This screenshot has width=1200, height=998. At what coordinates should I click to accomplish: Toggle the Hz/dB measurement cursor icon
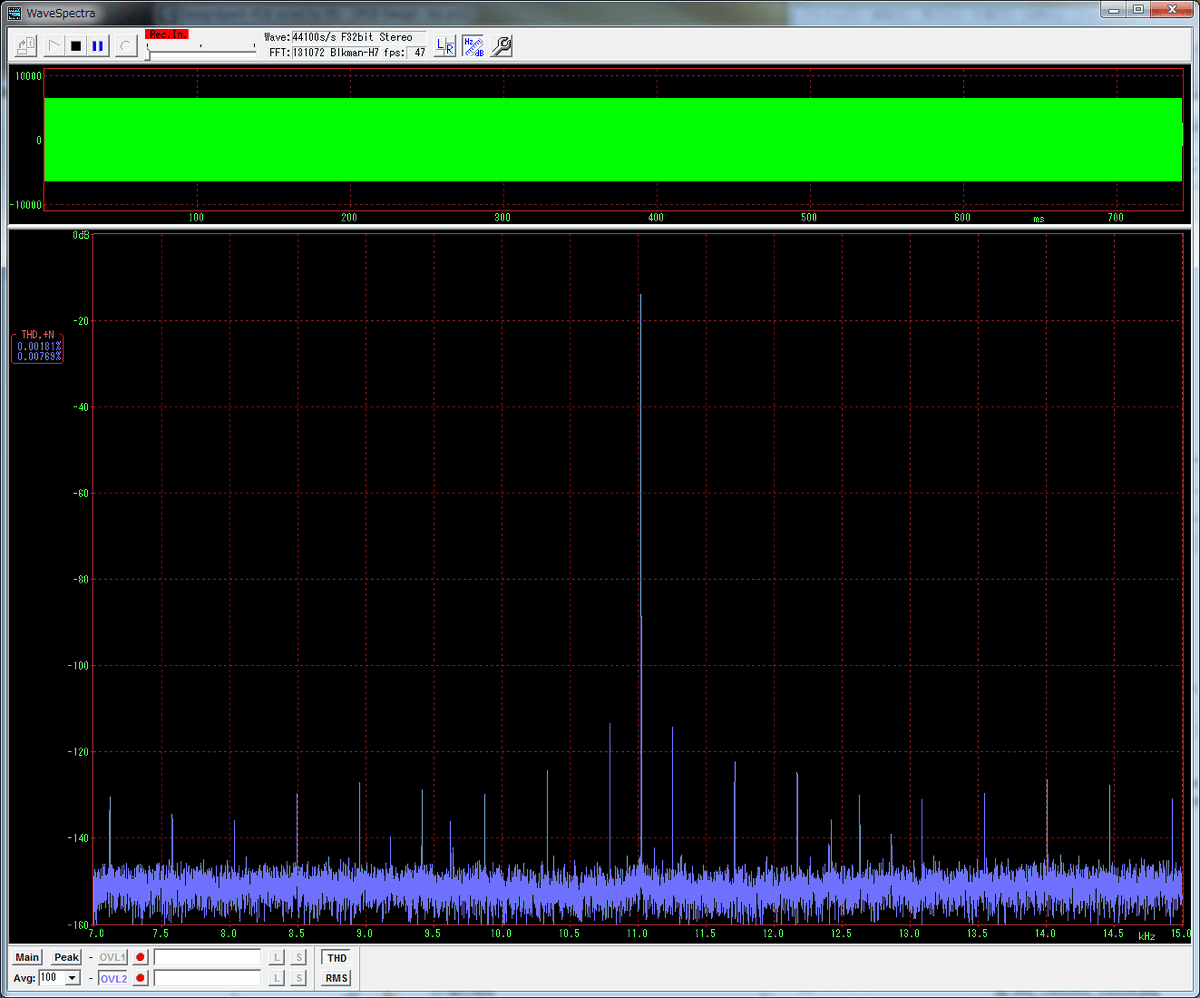(473, 45)
